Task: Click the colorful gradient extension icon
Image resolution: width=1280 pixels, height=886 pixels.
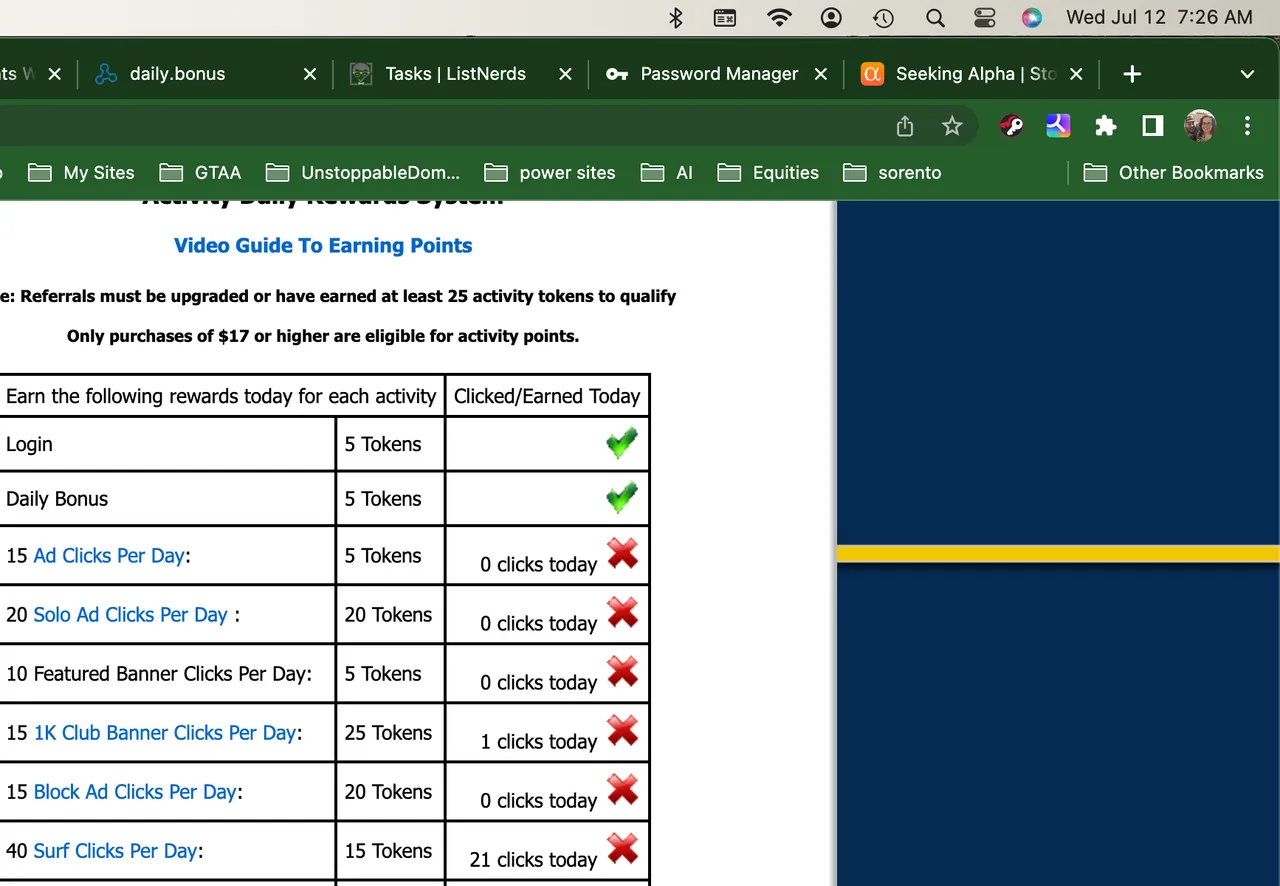Action: coord(1059,126)
